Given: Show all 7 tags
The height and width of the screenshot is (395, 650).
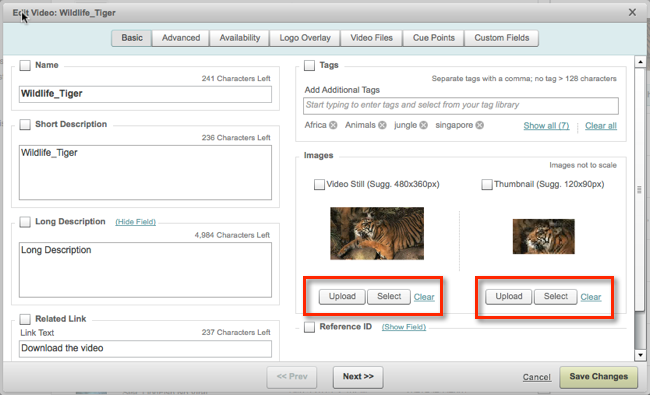Looking at the screenshot, I should pos(546,126).
